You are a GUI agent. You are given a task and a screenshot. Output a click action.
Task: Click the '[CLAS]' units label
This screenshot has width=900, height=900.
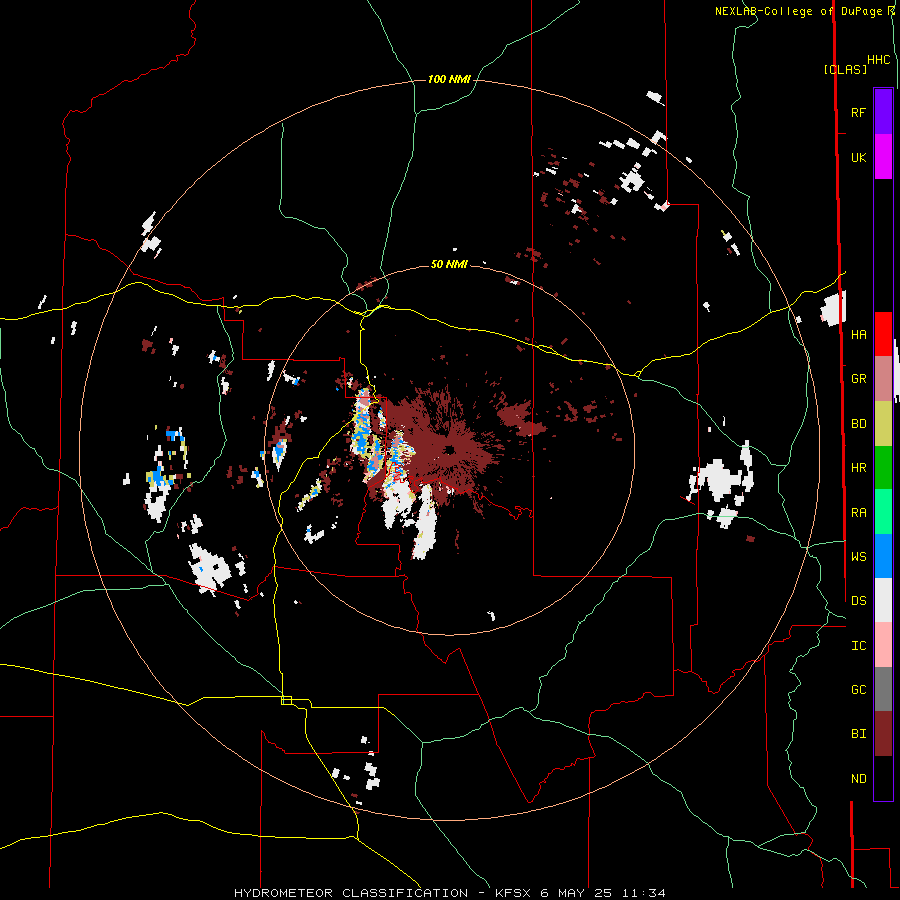point(845,69)
